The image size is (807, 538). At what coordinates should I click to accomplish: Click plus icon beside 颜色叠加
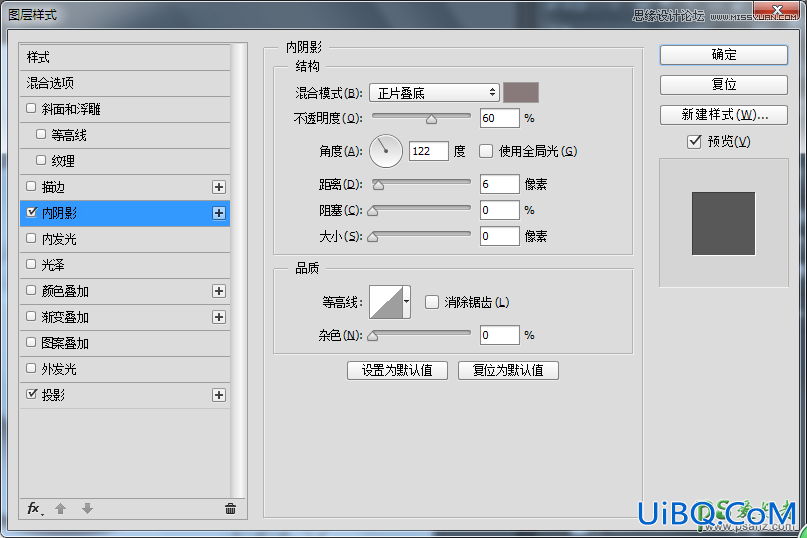(x=219, y=291)
